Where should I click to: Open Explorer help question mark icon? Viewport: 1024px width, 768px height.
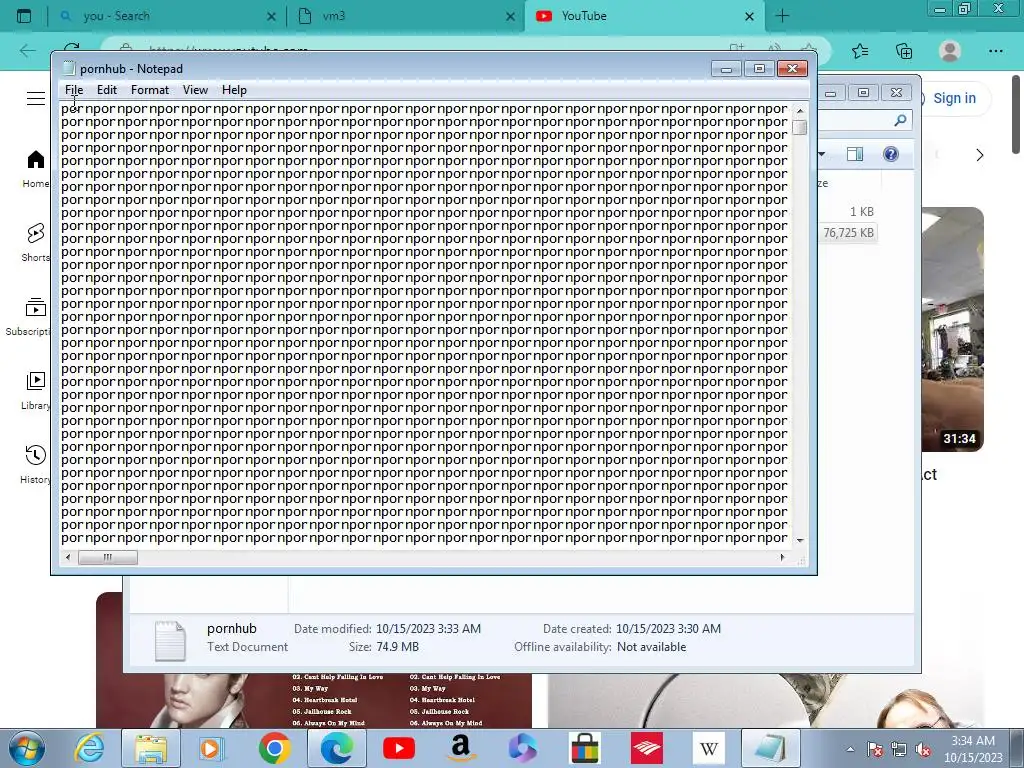pos(891,154)
